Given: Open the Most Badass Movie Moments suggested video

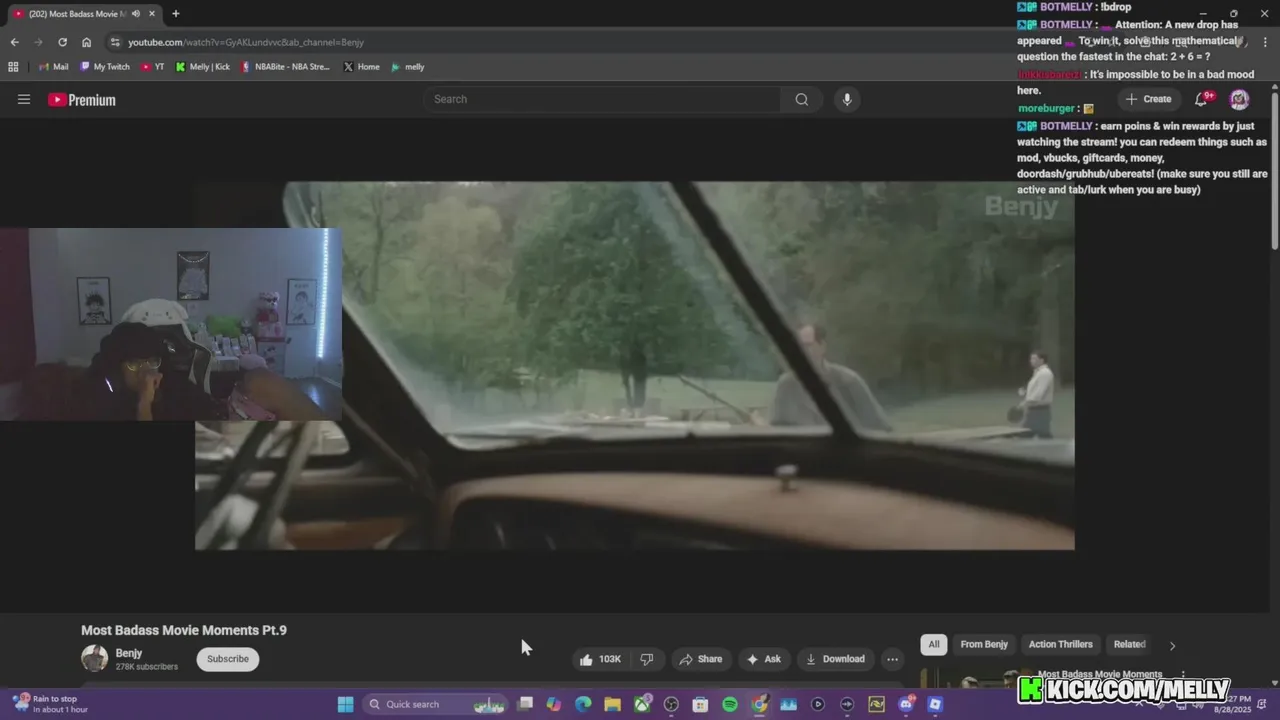Looking at the screenshot, I should pyautogui.click(x=1099, y=675).
